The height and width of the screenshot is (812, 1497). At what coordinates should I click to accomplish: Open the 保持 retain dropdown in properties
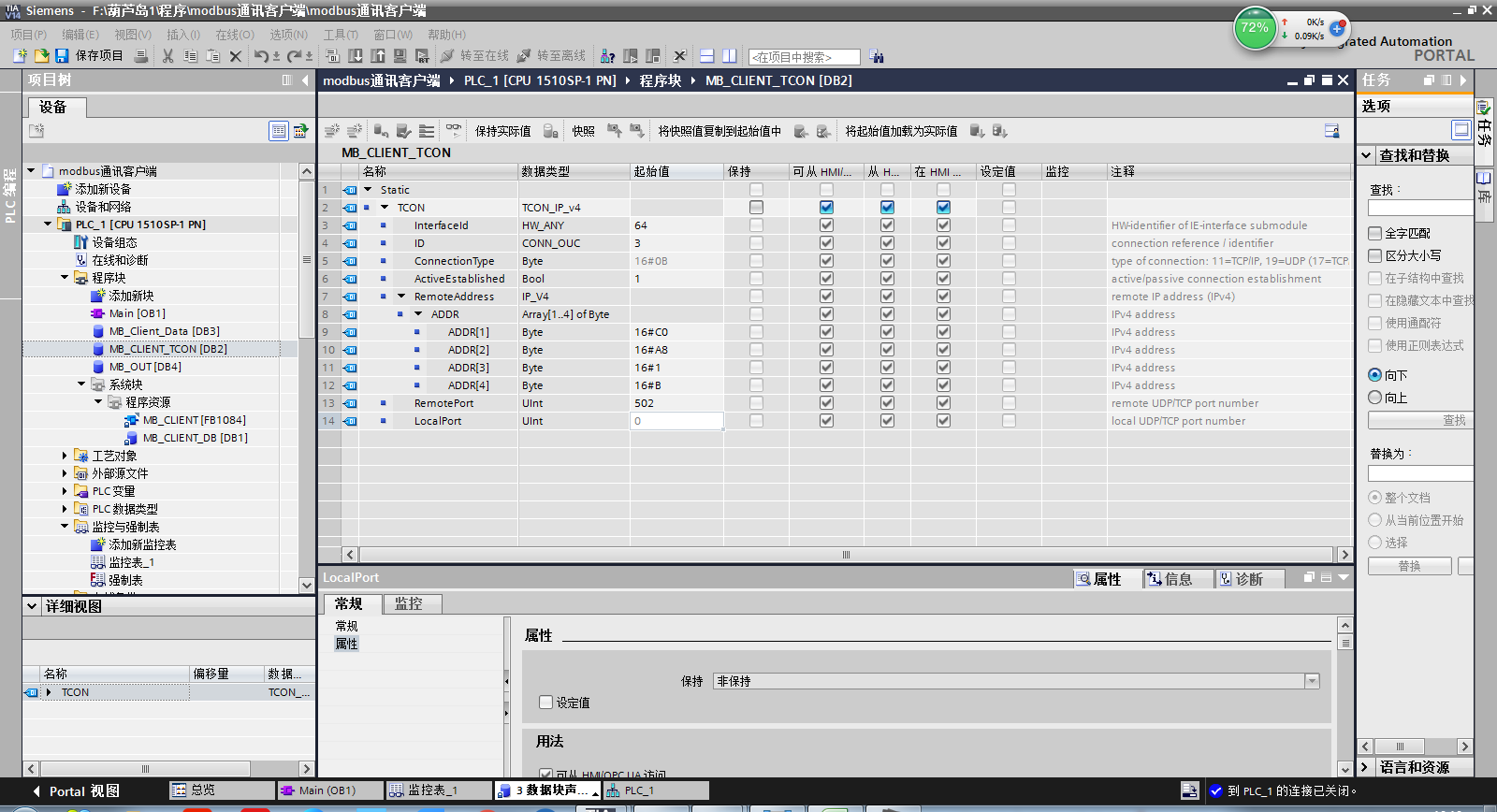point(1312,681)
